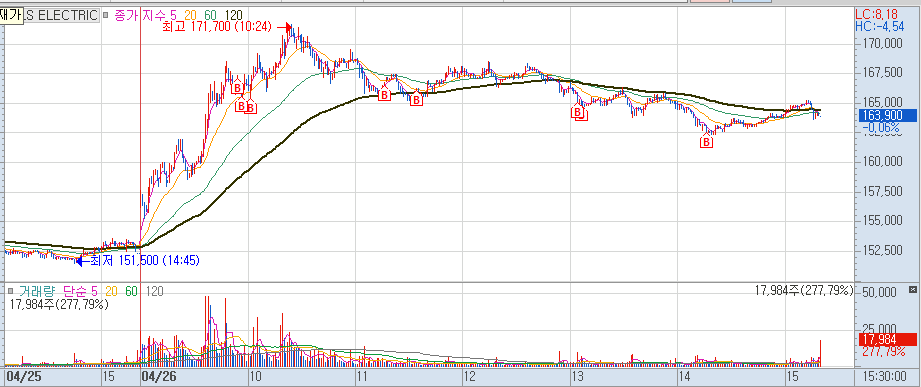Click the 165,000 price axis label
921x387 pixels.
(x=883, y=103)
